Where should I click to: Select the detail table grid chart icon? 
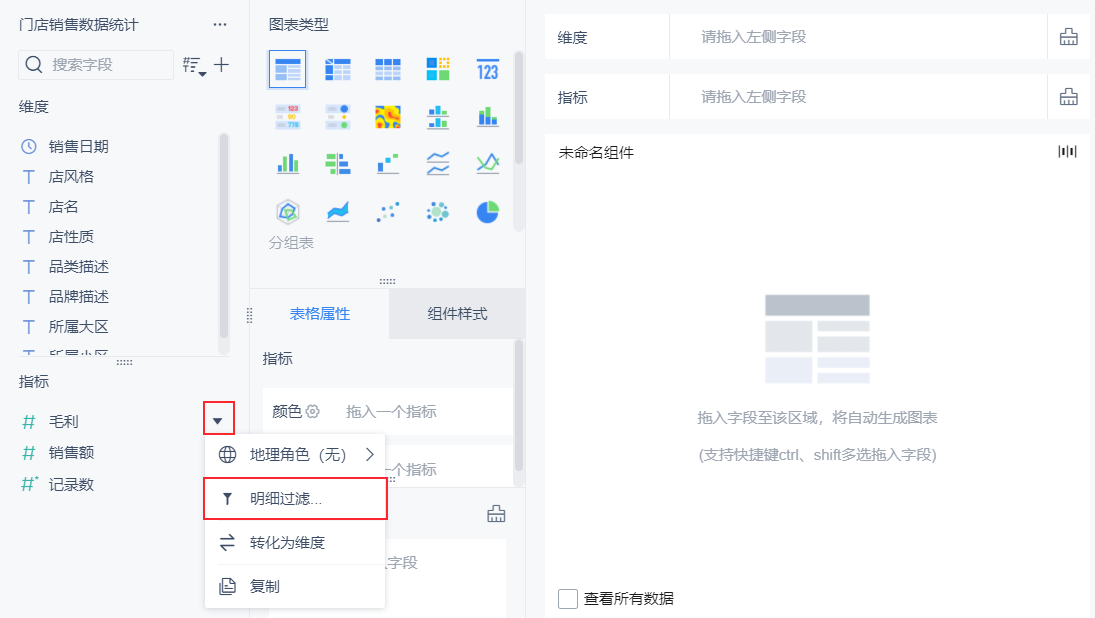pyautogui.click(x=388, y=69)
